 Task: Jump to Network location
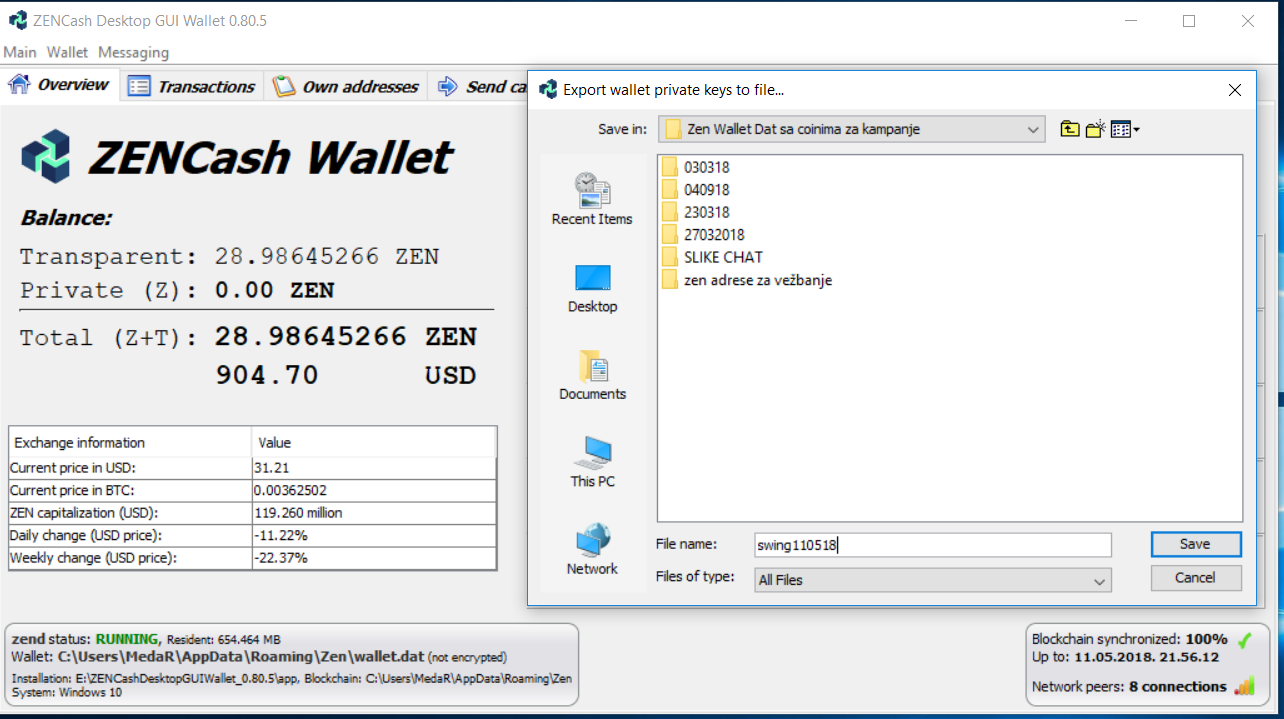592,549
